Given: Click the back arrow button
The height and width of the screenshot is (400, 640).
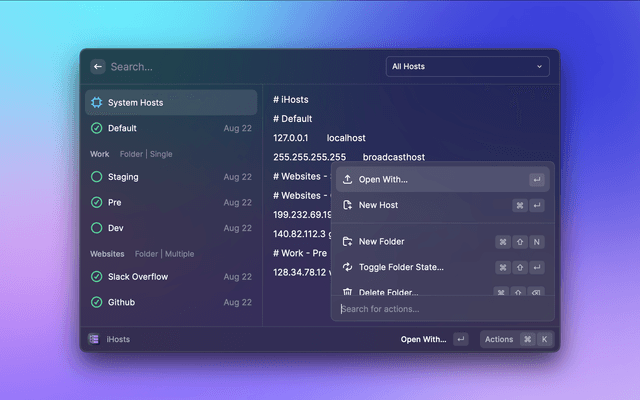Looking at the screenshot, I should point(98,67).
